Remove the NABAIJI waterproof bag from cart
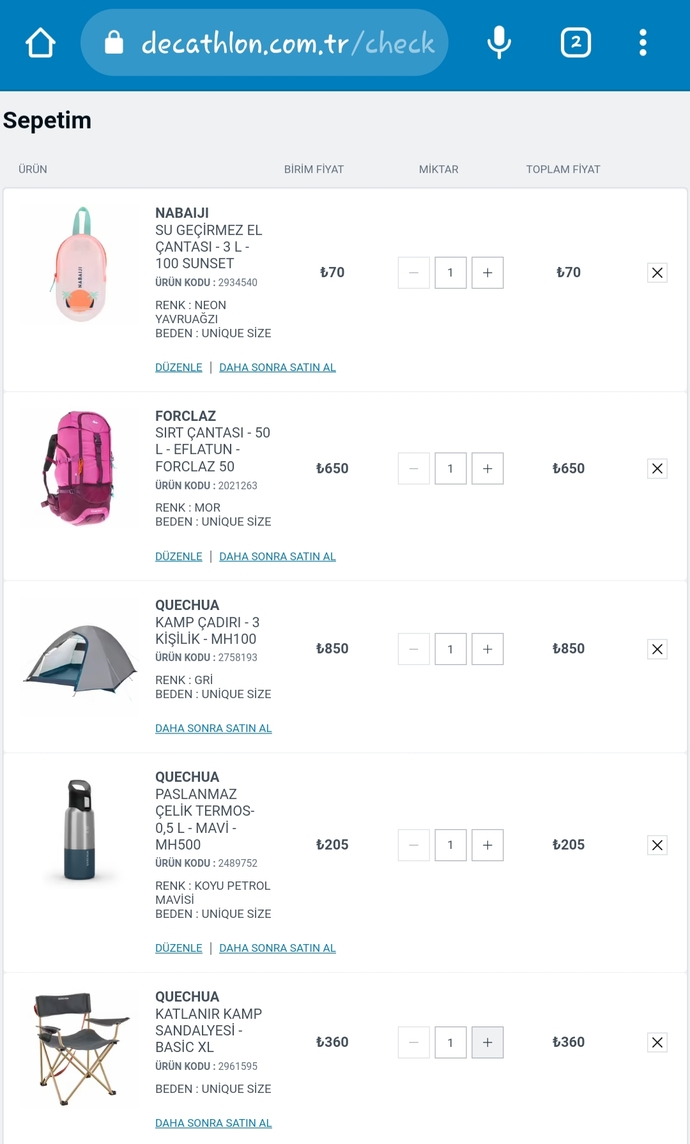Screen dimensions: 690x1144 (x=657, y=272)
